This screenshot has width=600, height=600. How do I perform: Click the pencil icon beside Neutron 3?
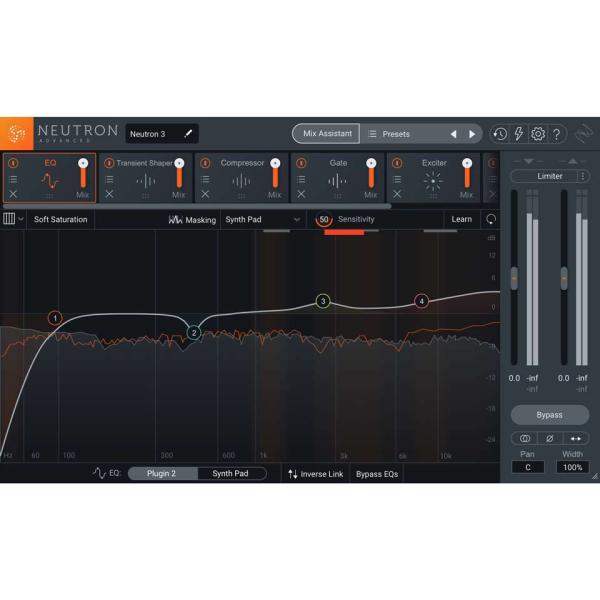[187, 134]
